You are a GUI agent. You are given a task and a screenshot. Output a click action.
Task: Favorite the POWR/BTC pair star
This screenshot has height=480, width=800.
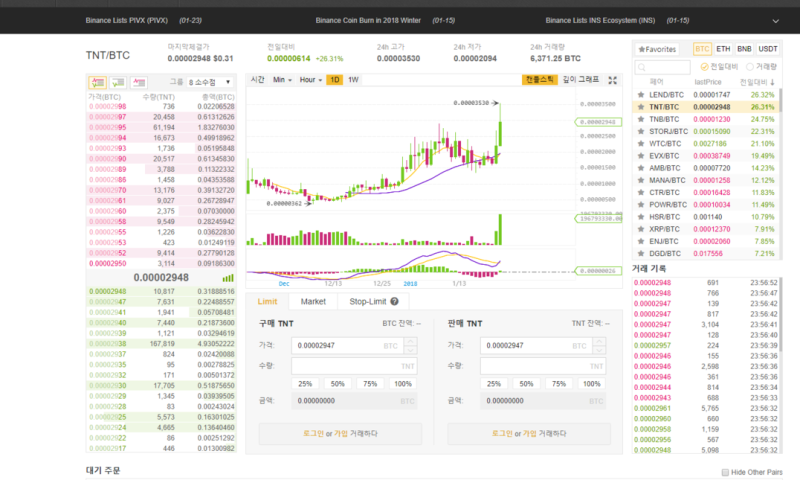tap(641, 205)
